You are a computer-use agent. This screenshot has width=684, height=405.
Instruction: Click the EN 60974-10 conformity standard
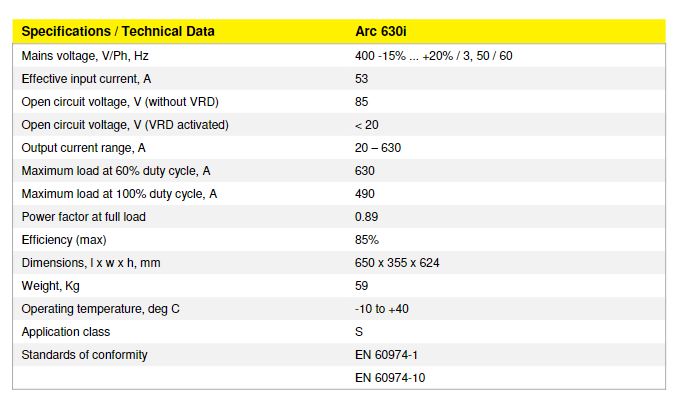(x=390, y=377)
